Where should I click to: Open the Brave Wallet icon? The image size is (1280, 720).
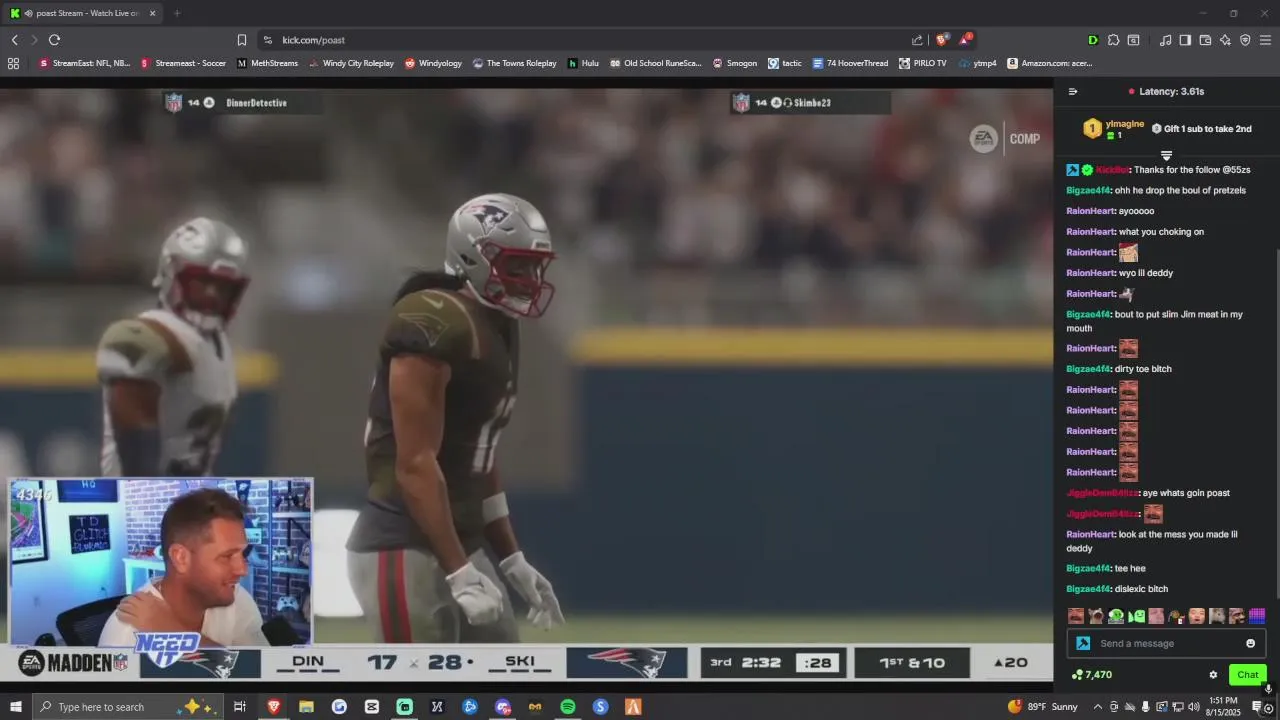[1205, 40]
